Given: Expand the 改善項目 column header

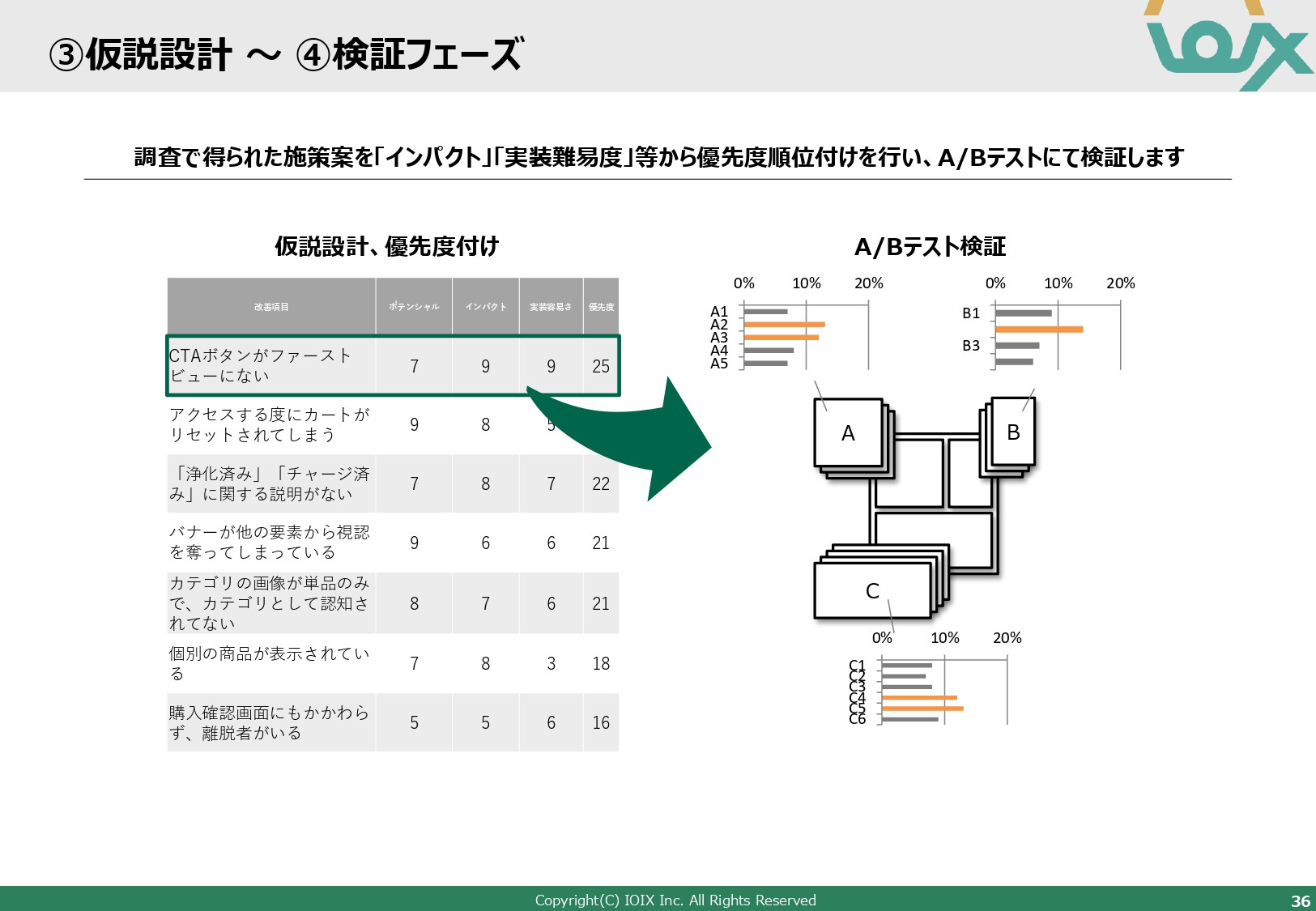Looking at the screenshot, I should click(x=271, y=307).
